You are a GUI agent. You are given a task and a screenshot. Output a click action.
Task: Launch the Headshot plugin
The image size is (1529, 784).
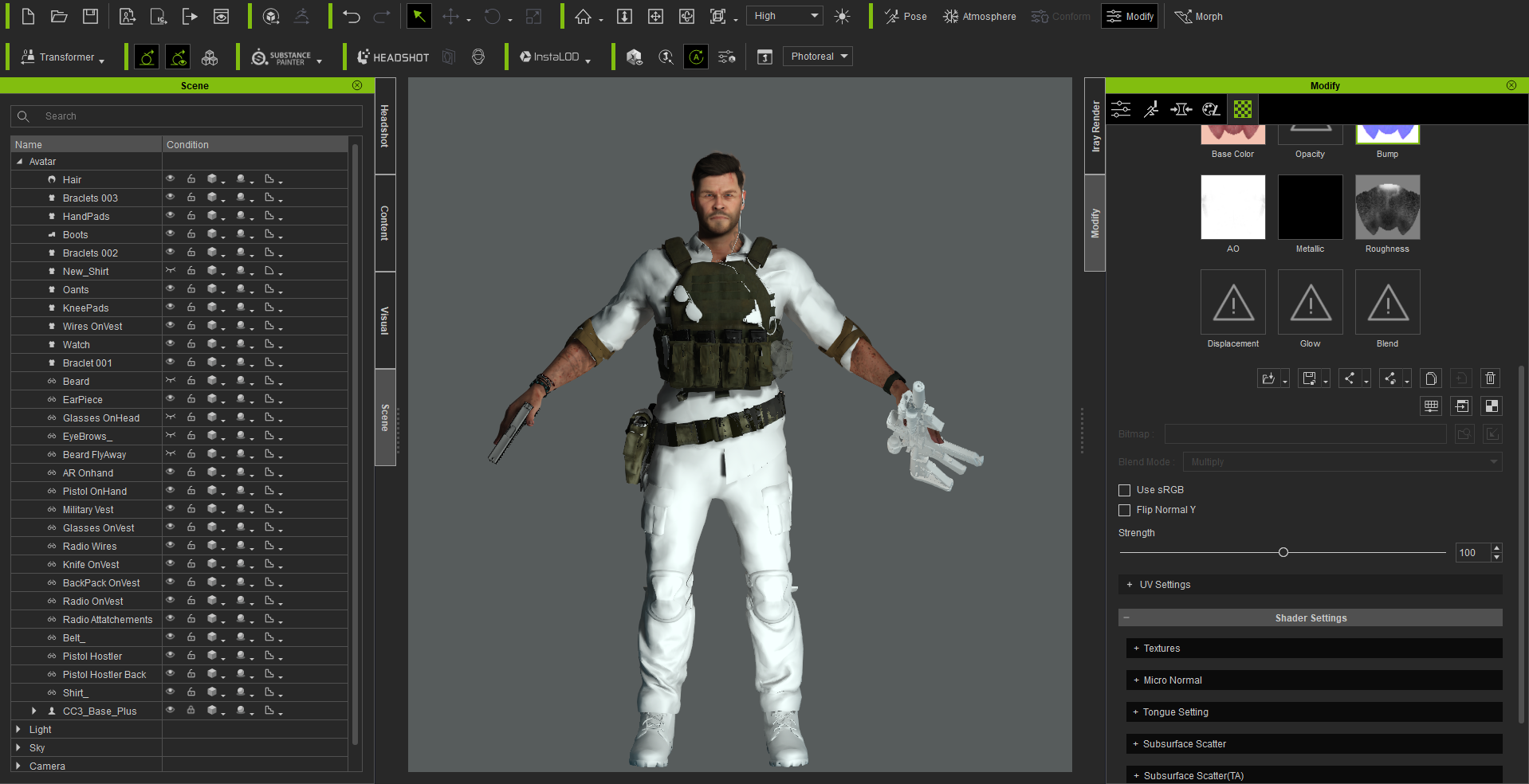click(x=392, y=57)
